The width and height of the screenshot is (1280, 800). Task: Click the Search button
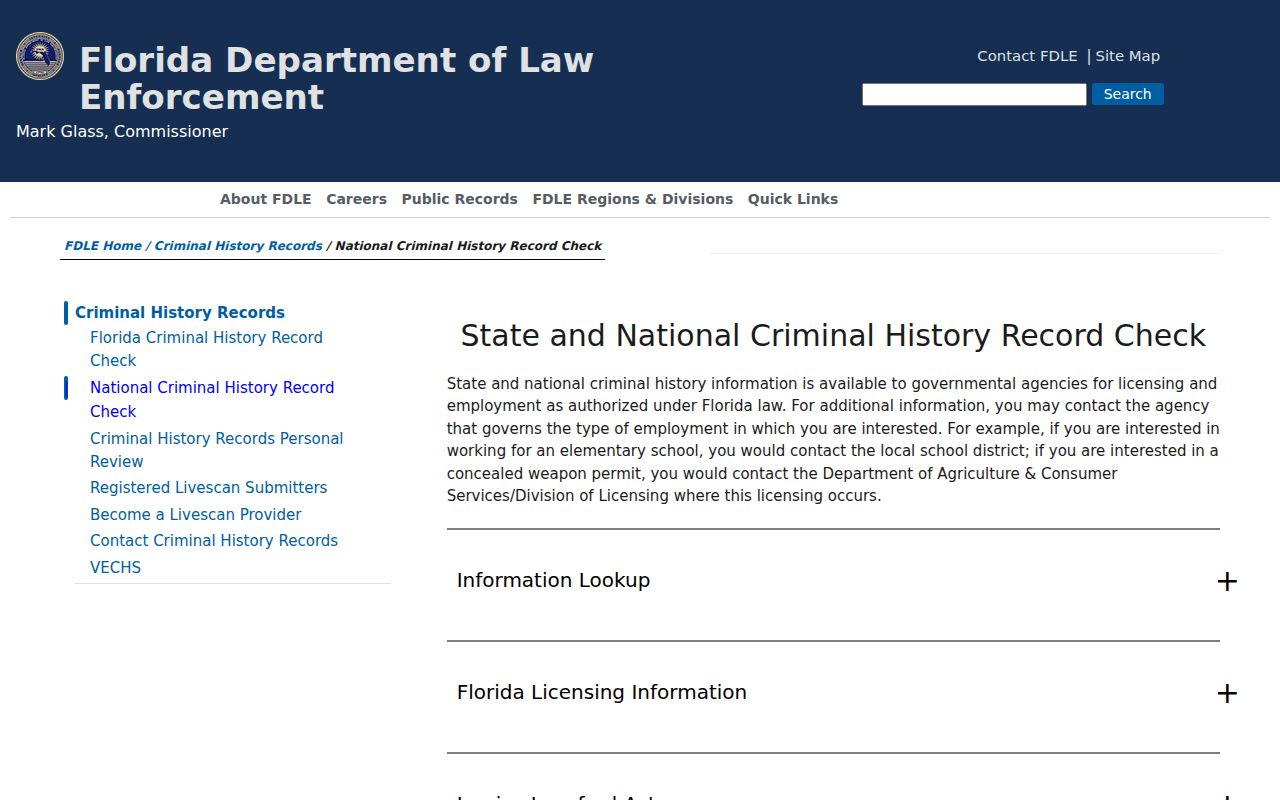[1127, 94]
